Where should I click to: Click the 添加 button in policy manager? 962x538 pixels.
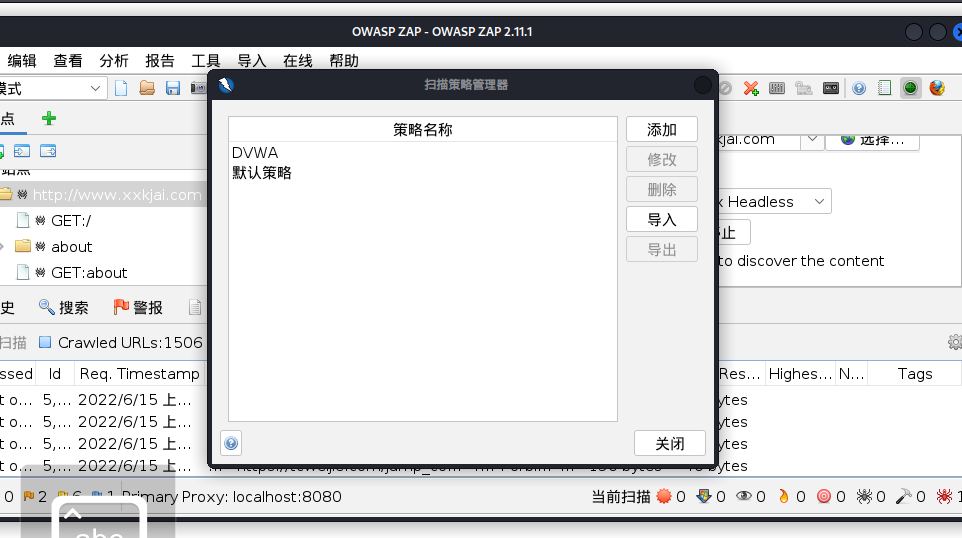click(662, 129)
